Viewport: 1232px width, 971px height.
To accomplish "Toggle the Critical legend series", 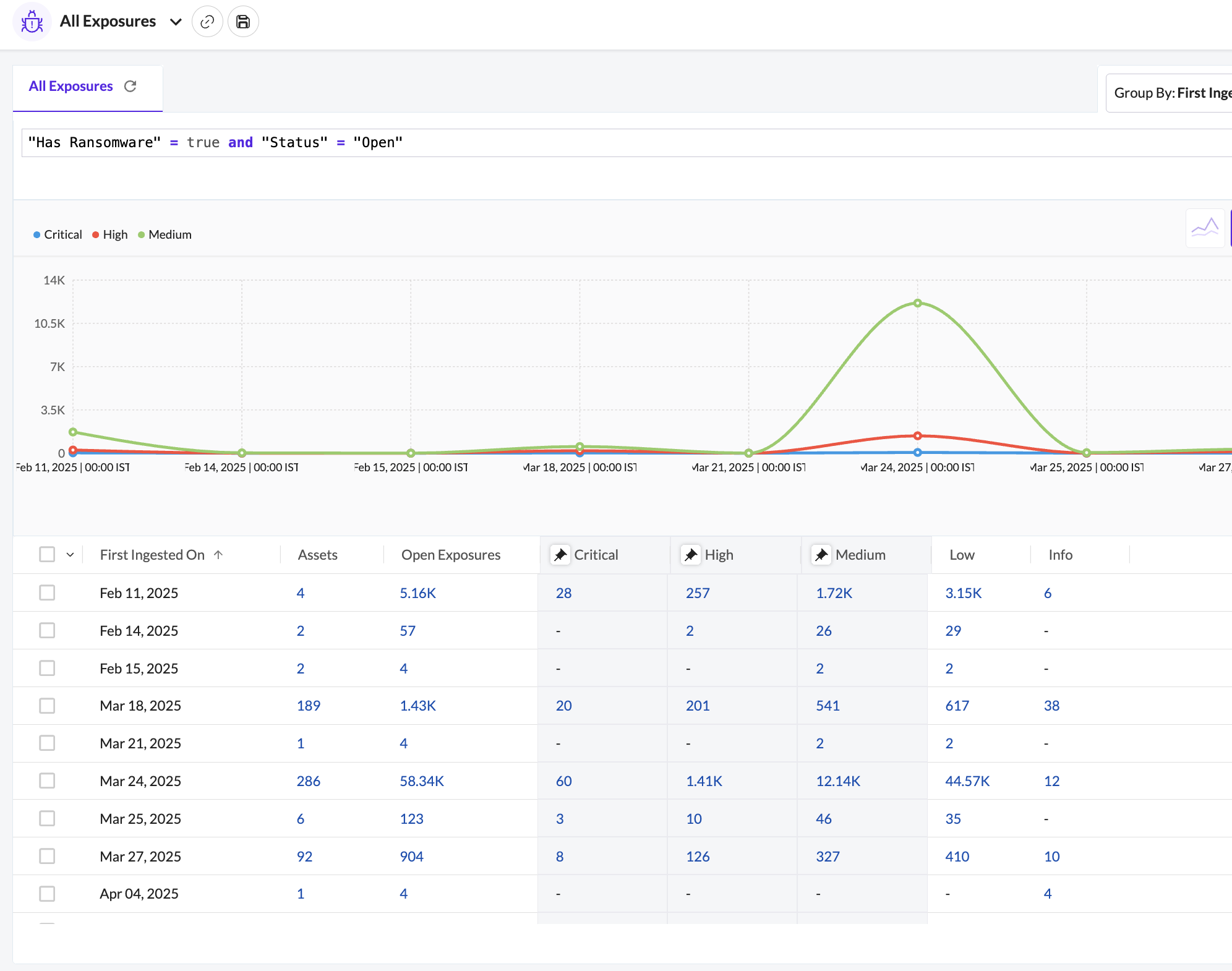I will pyautogui.click(x=58, y=234).
